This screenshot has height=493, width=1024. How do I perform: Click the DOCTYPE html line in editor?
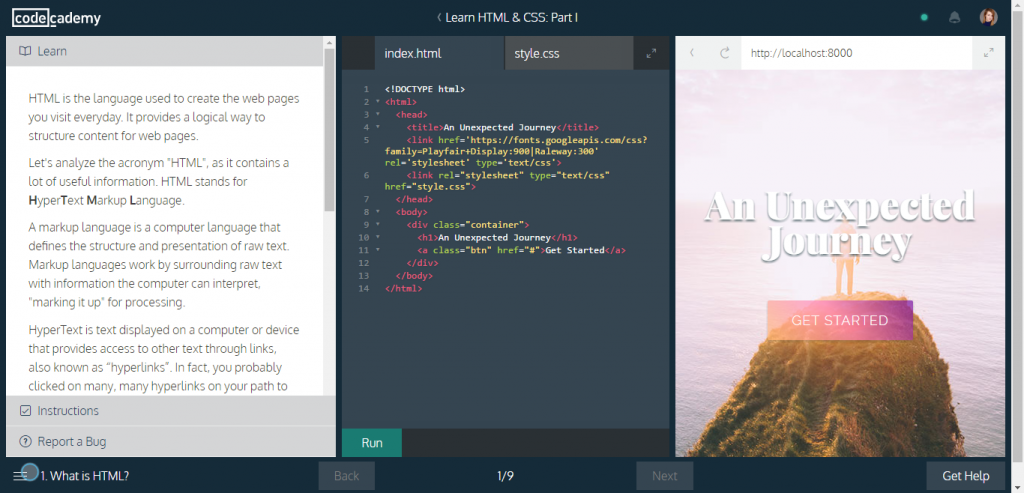(x=425, y=89)
